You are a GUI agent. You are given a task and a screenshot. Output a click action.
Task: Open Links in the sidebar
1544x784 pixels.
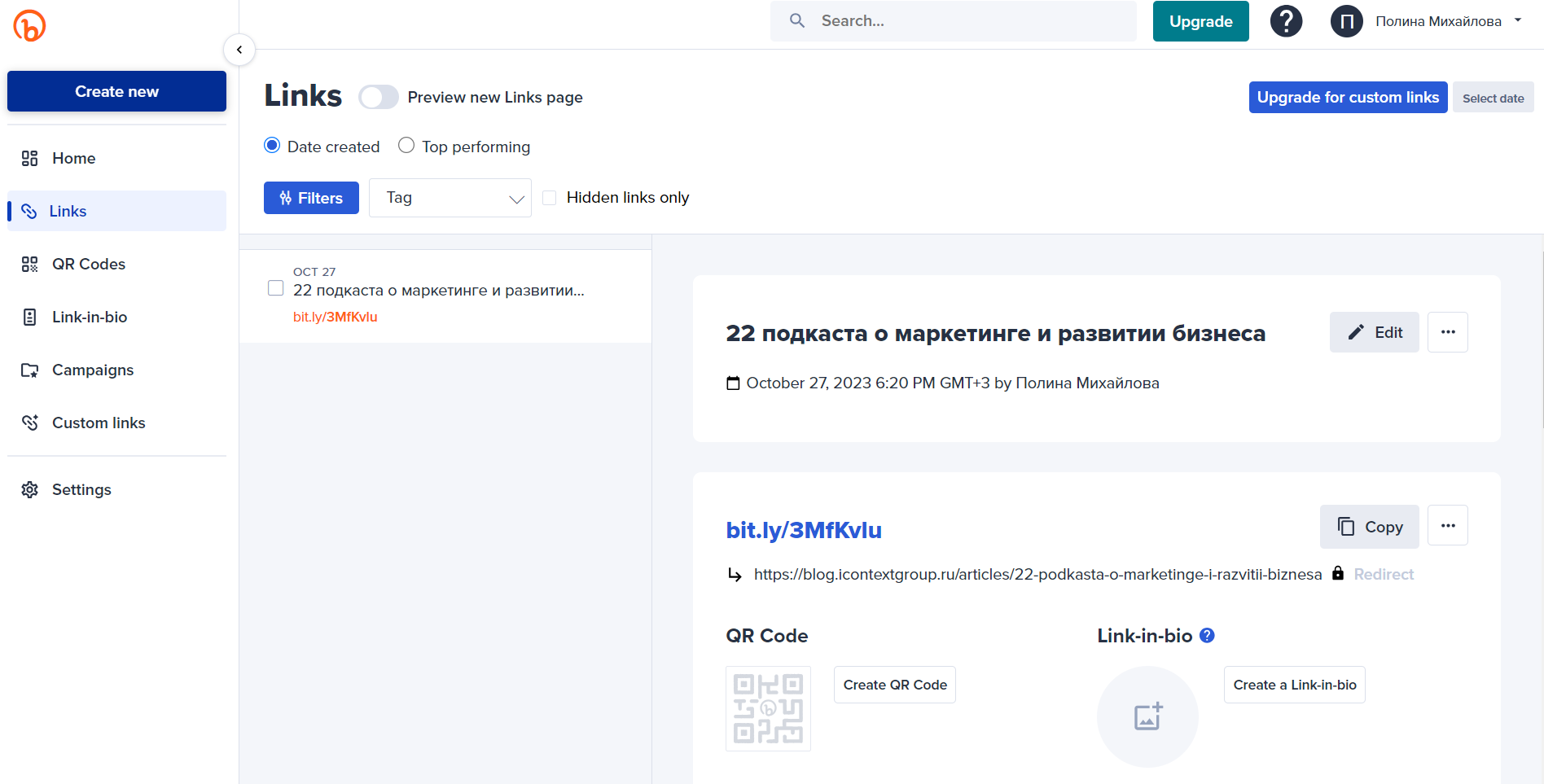click(116, 211)
